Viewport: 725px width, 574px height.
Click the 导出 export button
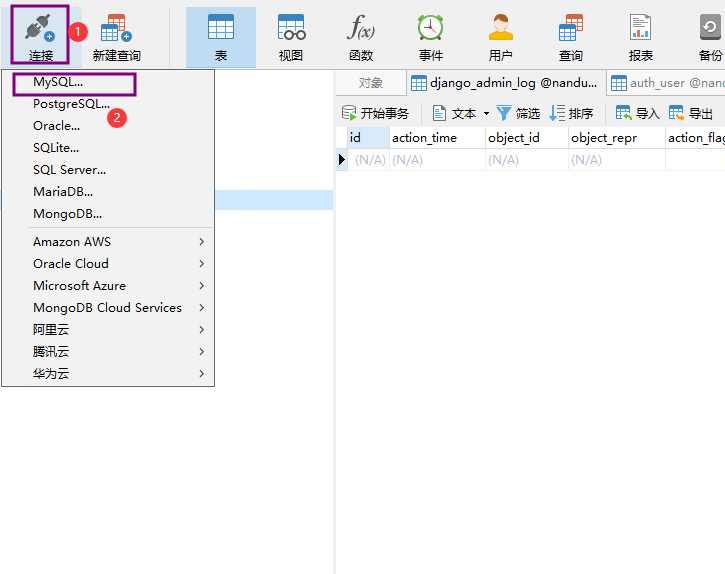[691, 113]
